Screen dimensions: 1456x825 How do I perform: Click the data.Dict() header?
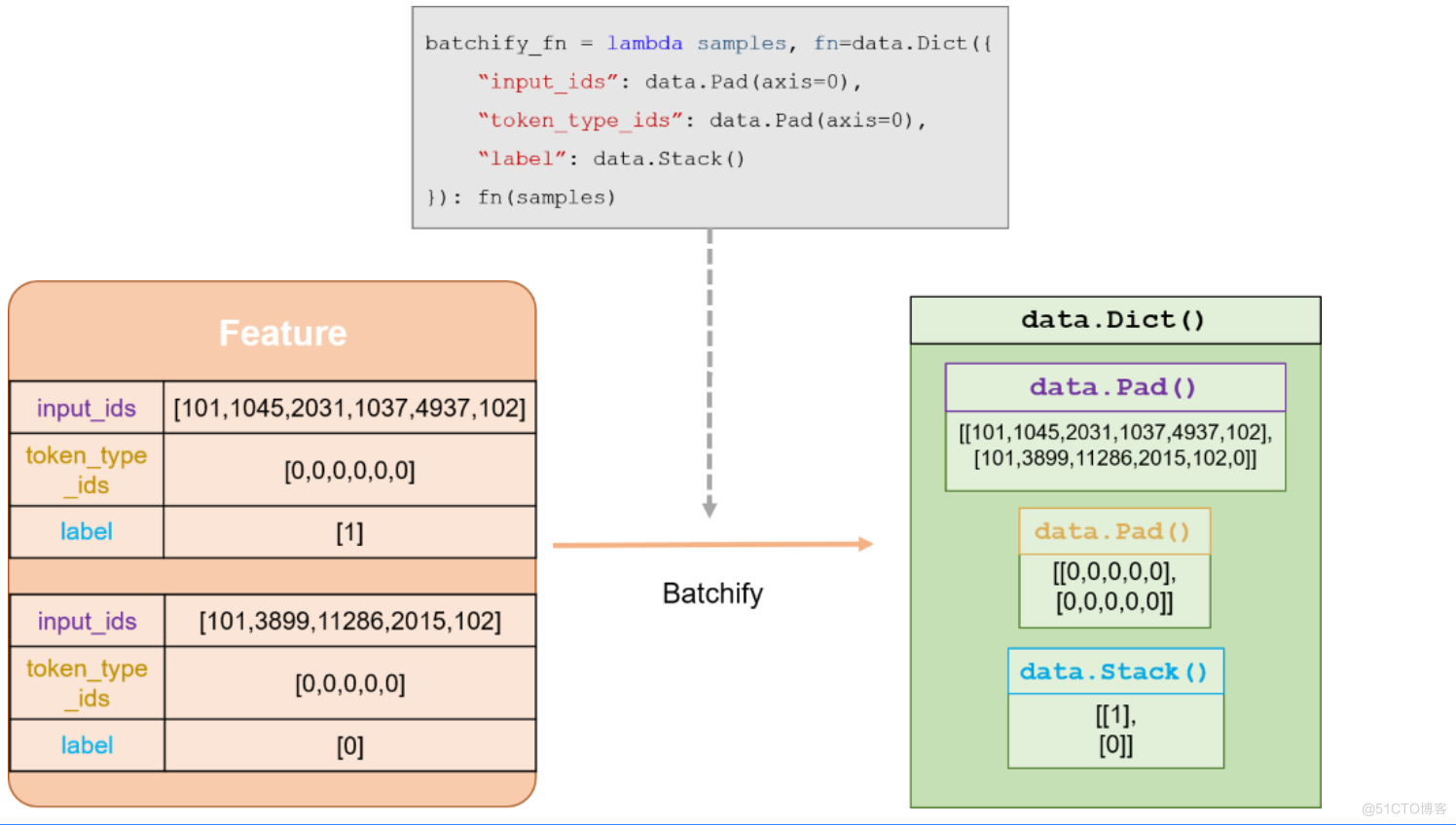[x=1115, y=320]
